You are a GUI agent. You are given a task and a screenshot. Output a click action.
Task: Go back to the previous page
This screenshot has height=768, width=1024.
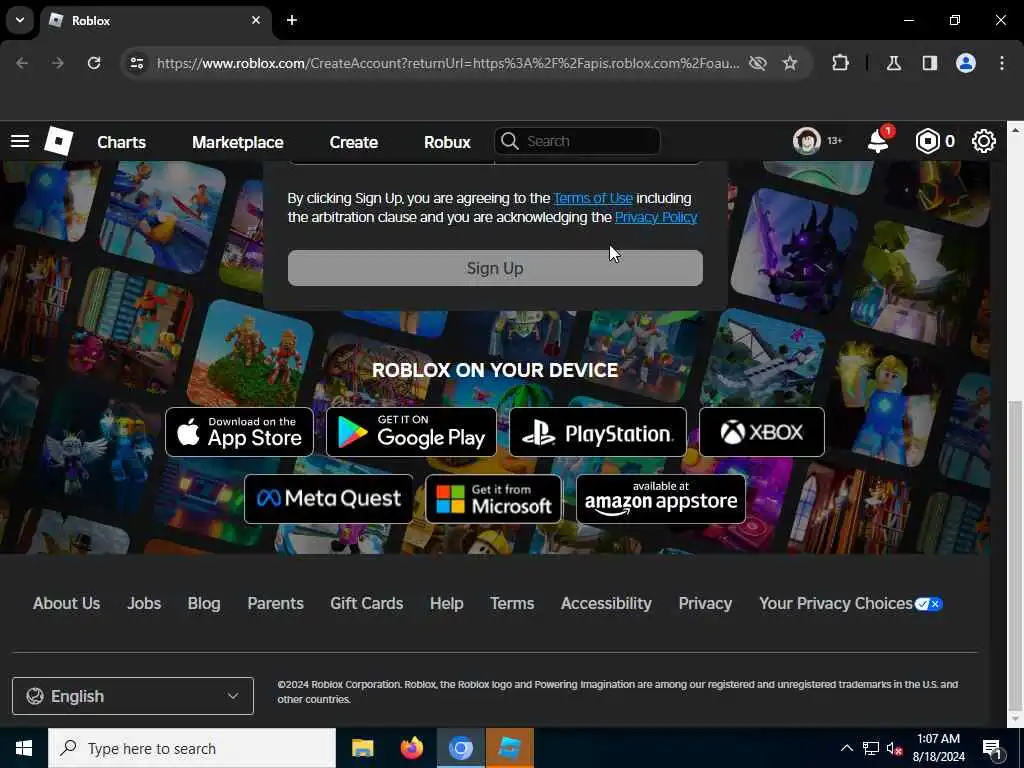point(22,63)
